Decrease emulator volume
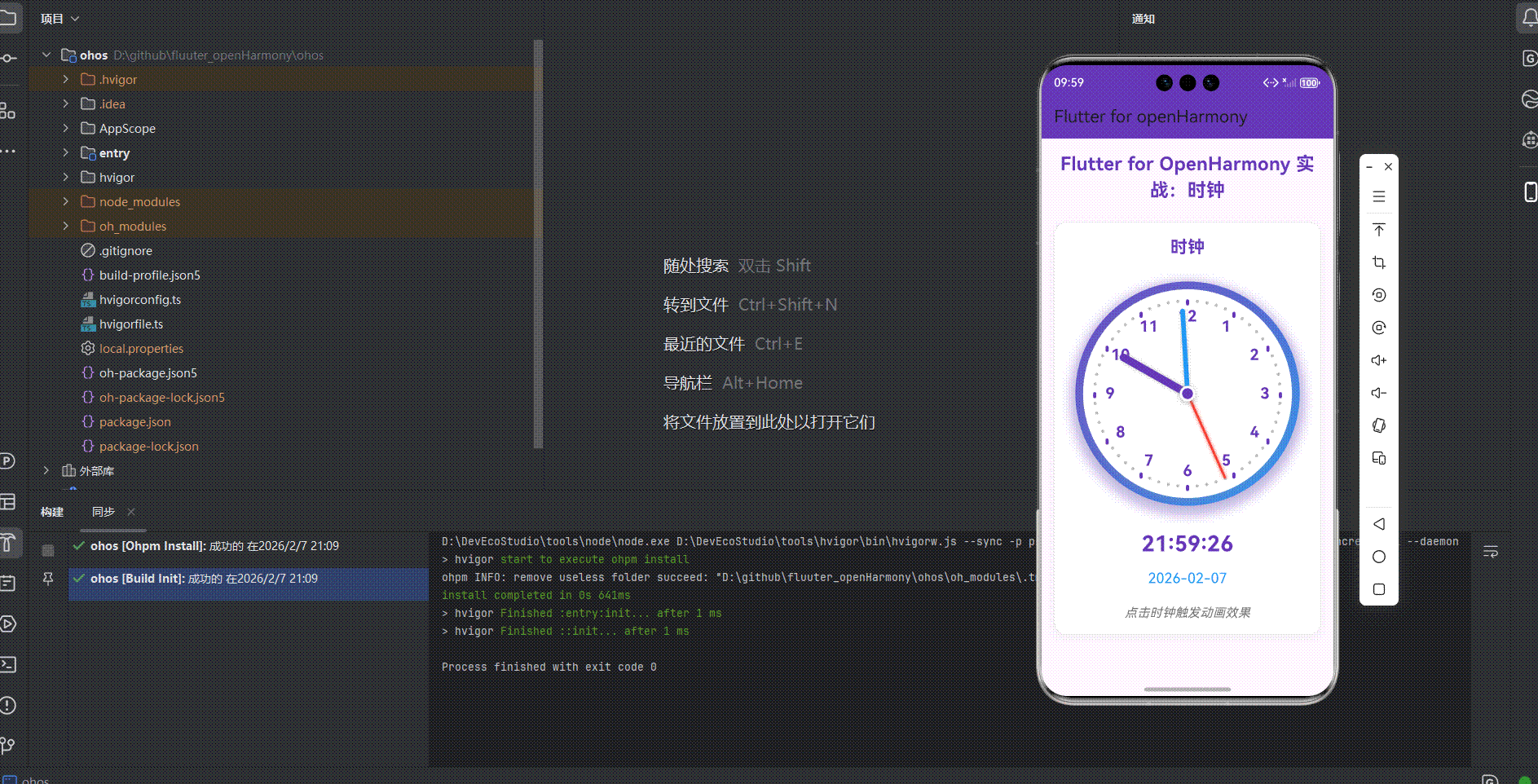The height and width of the screenshot is (784, 1538). 1379,393
